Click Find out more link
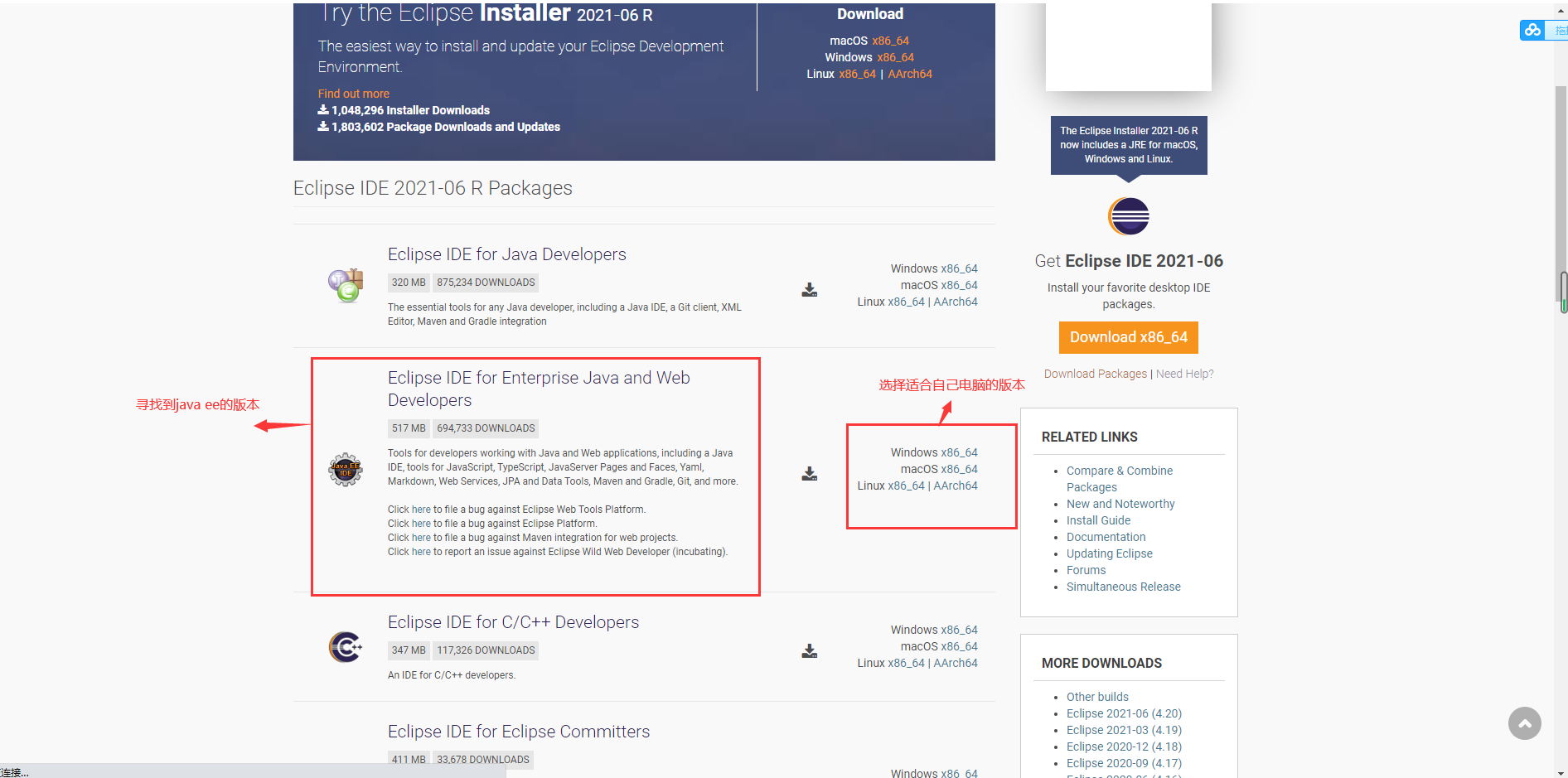 [354, 94]
